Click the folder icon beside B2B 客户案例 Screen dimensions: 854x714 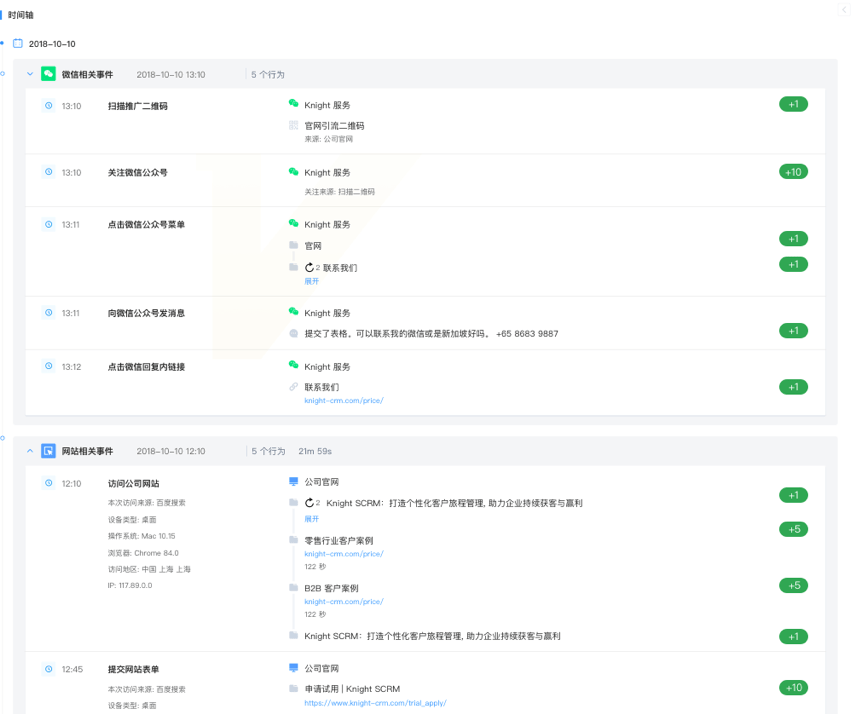(x=294, y=588)
